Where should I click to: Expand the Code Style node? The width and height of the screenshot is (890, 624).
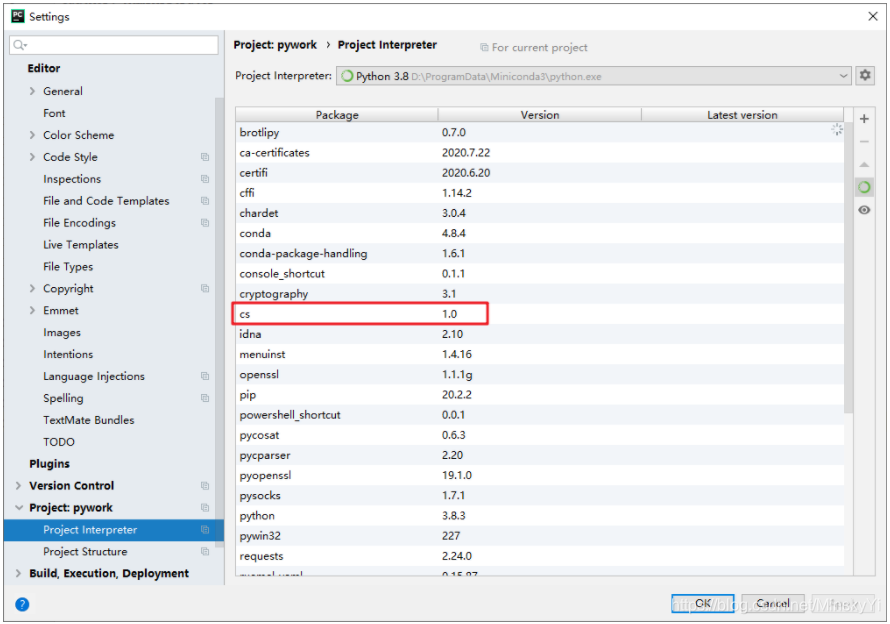[x=32, y=157]
